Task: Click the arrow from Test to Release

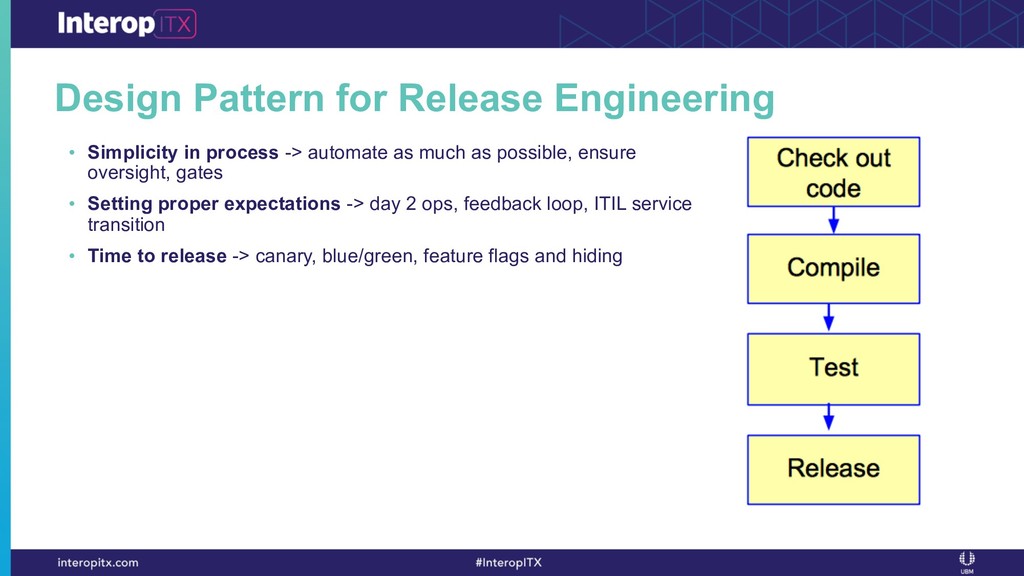Action: point(829,418)
